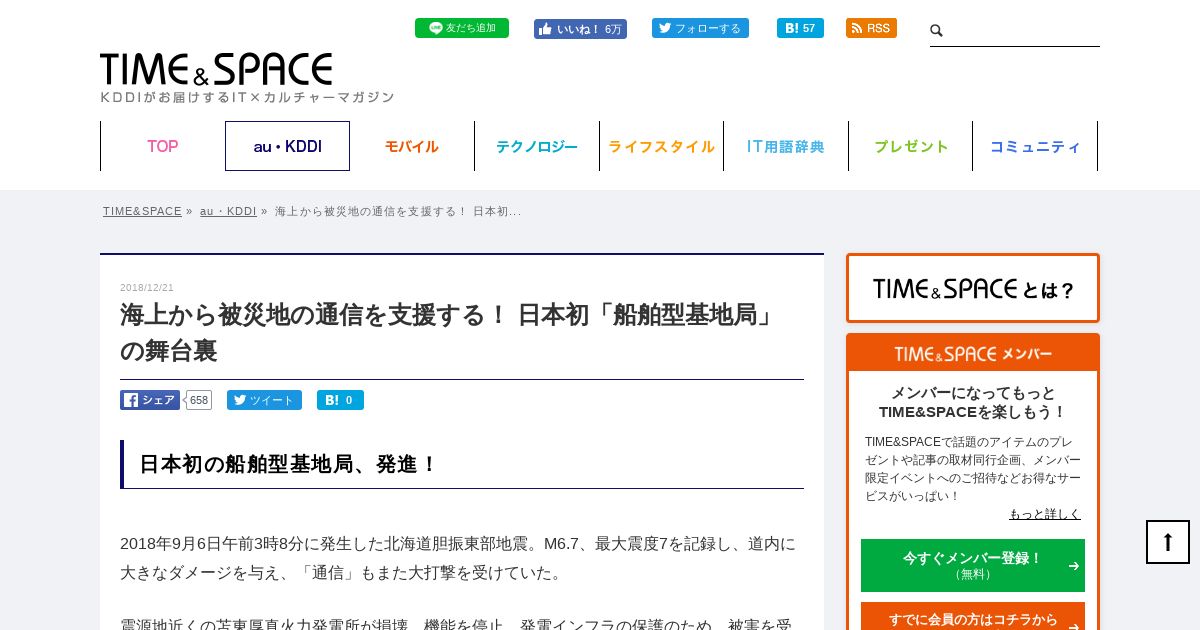Click the Twitter follow button
Screen dimensions: 1200x630
700,28
